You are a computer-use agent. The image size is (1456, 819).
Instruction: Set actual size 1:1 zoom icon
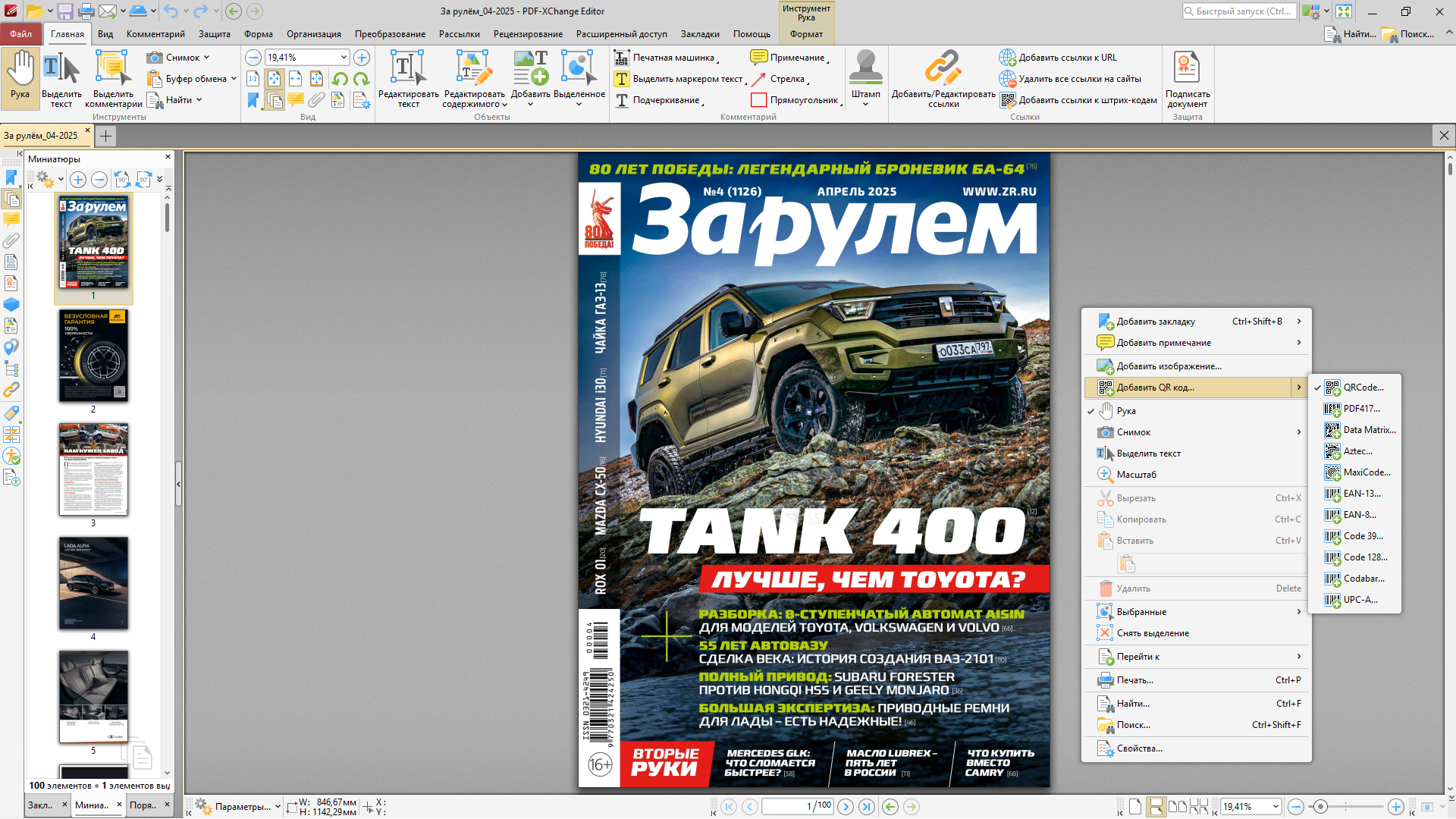253,79
